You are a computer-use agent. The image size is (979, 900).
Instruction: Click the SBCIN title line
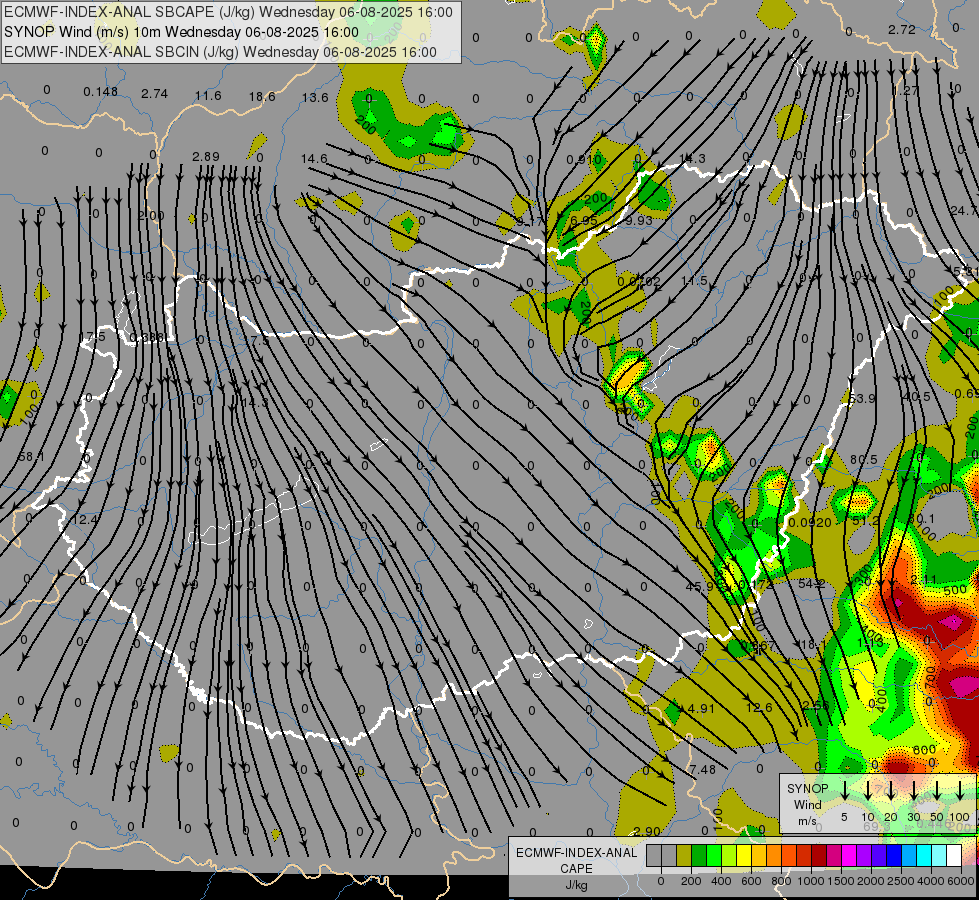coord(220,52)
